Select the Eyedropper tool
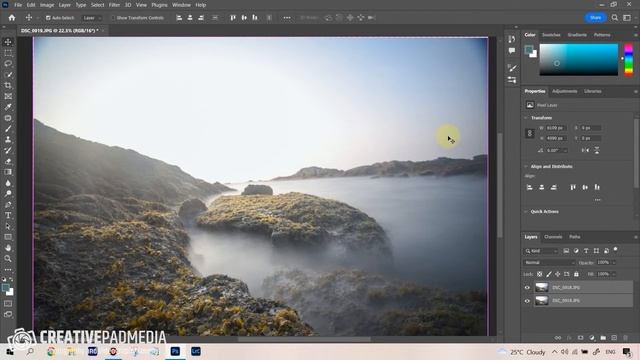 coord(8,107)
